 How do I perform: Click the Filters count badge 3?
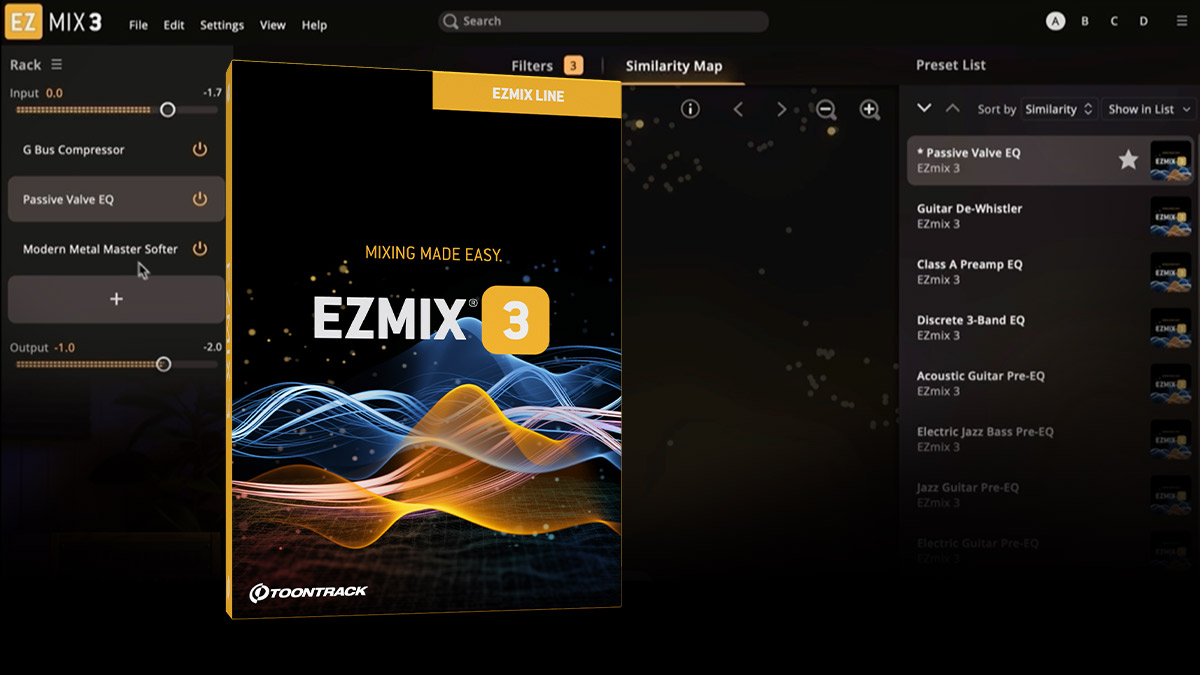coord(573,66)
